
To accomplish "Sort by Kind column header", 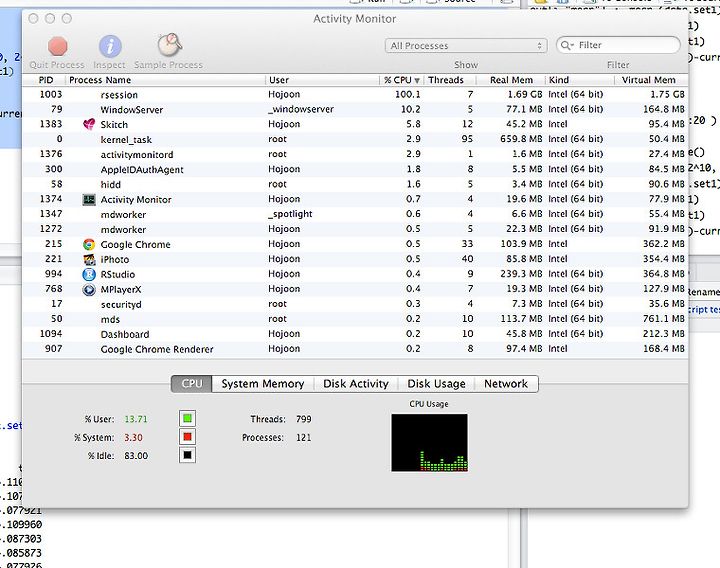I will pos(579,80).
